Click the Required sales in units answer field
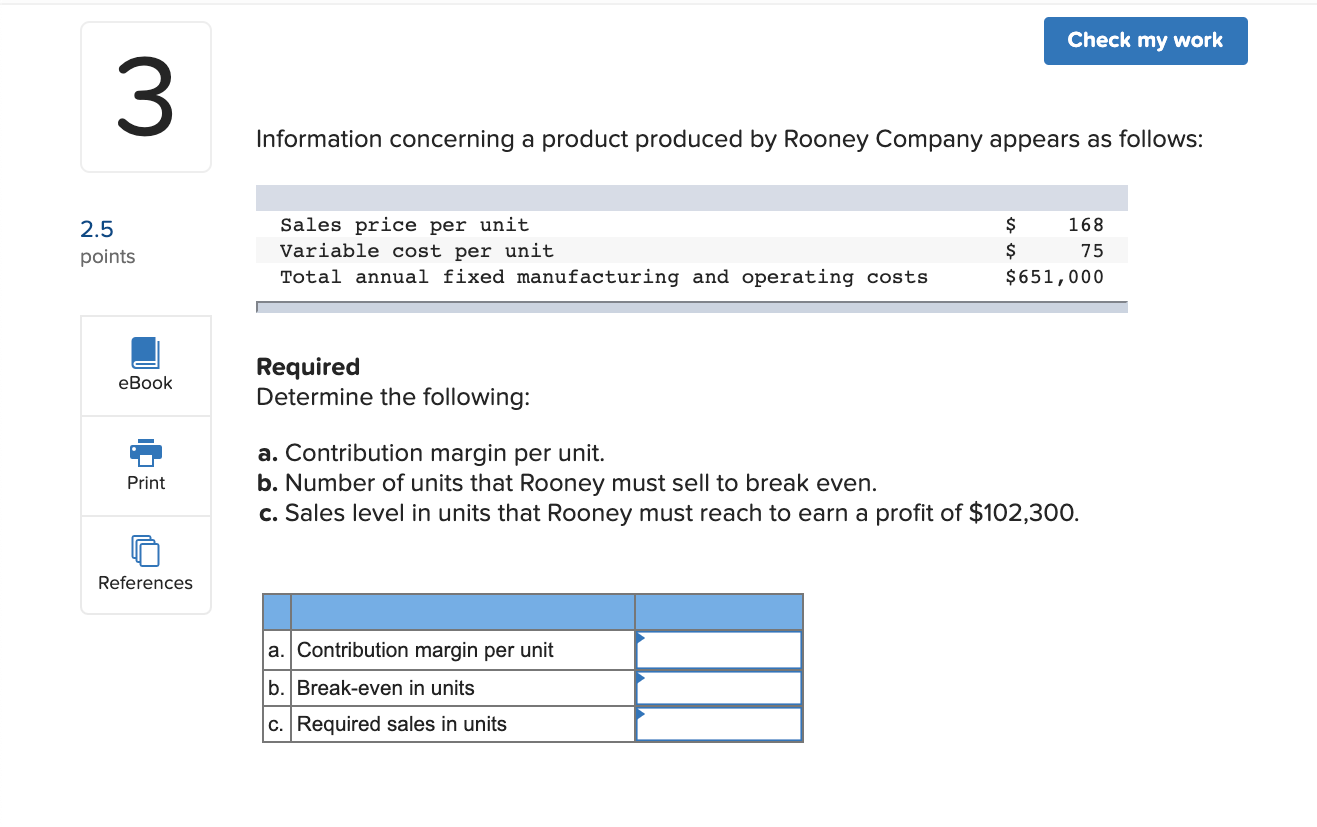Image resolution: width=1317 pixels, height=827 pixels. [718, 723]
